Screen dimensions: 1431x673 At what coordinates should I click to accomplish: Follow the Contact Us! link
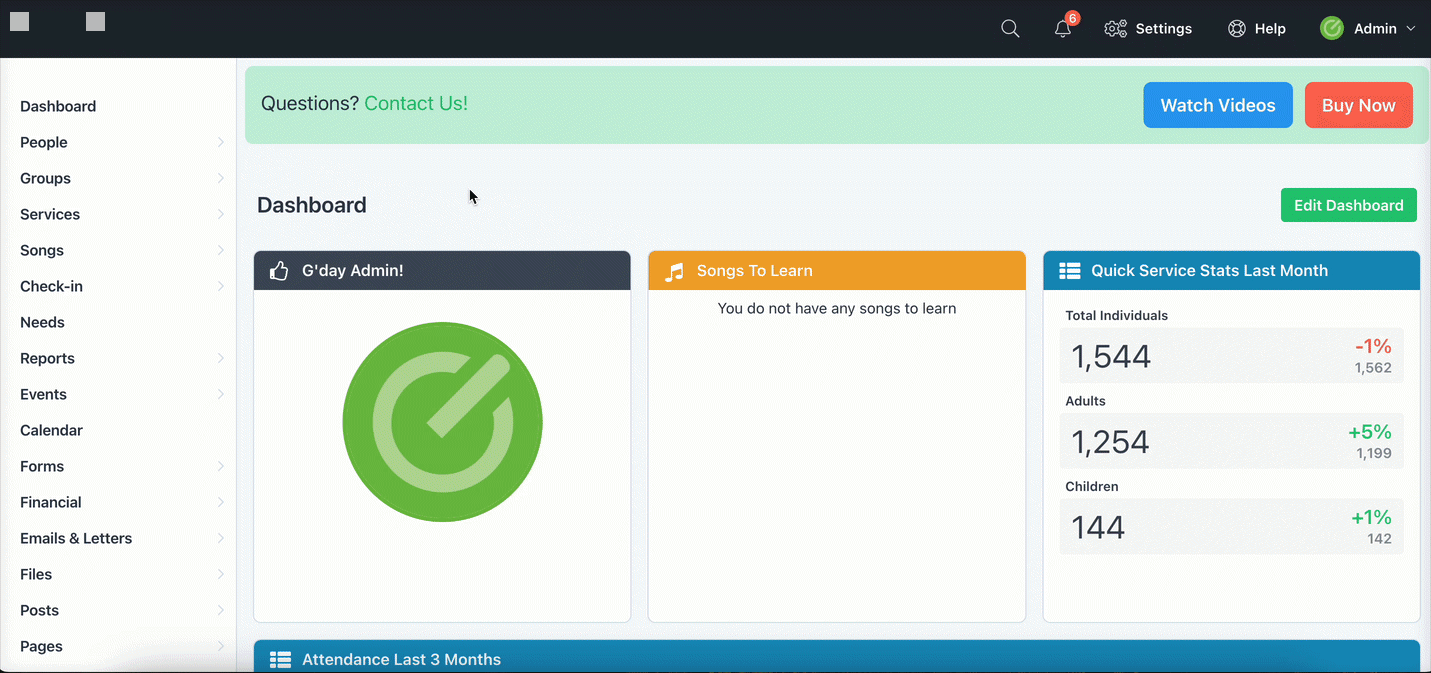415,103
